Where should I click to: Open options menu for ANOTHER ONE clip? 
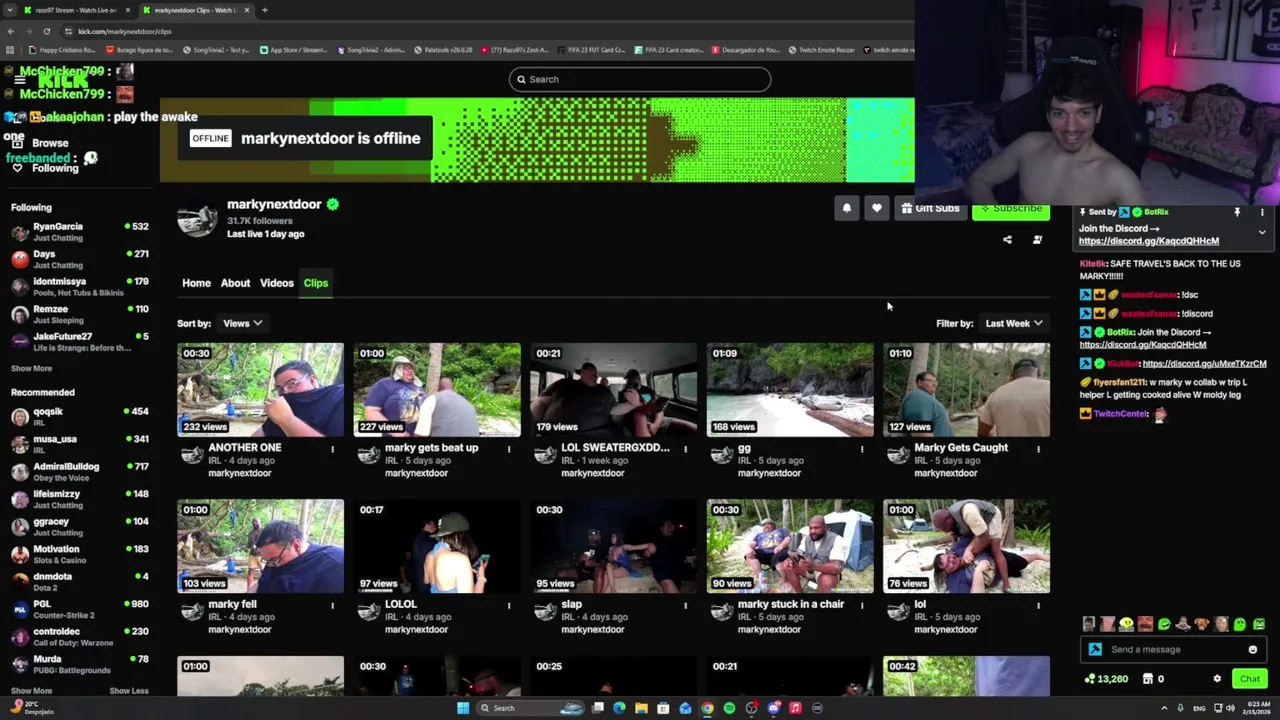point(333,449)
